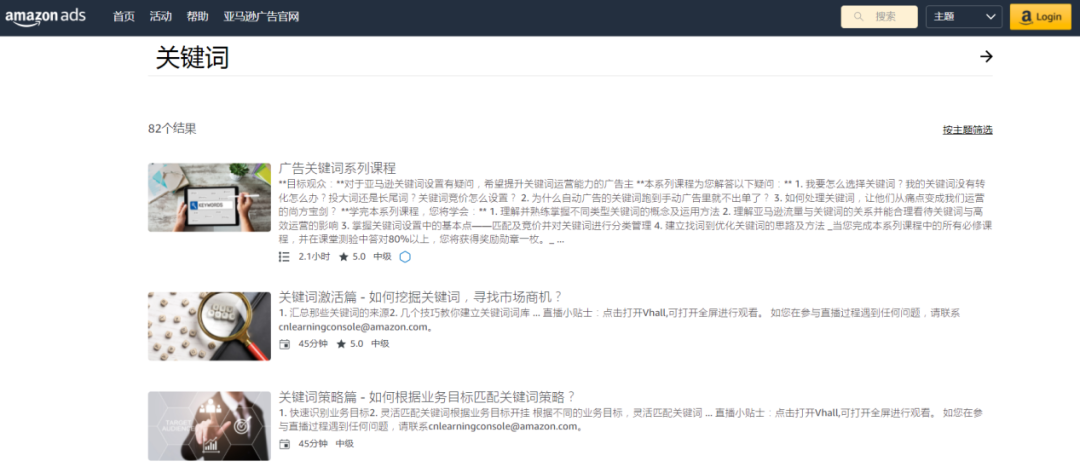The height and width of the screenshot is (467, 1080).
Task: Open the 首页 menu item
Action: pos(124,17)
